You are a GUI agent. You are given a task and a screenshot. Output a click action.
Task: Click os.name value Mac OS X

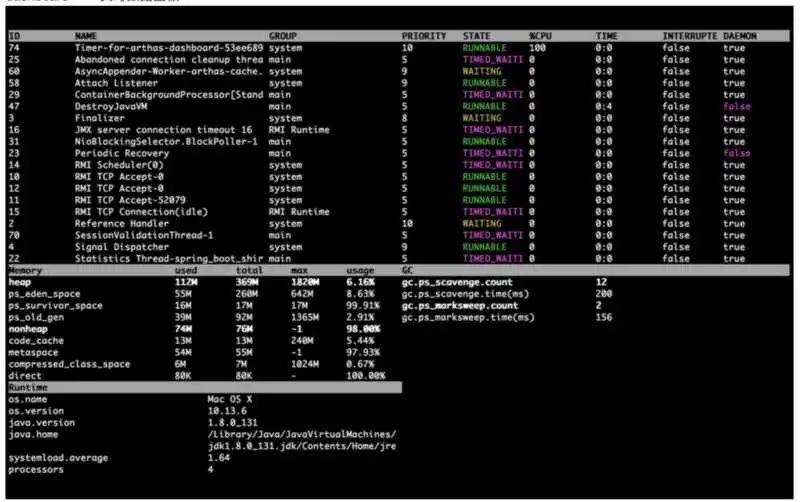pyautogui.click(x=230, y=399)
